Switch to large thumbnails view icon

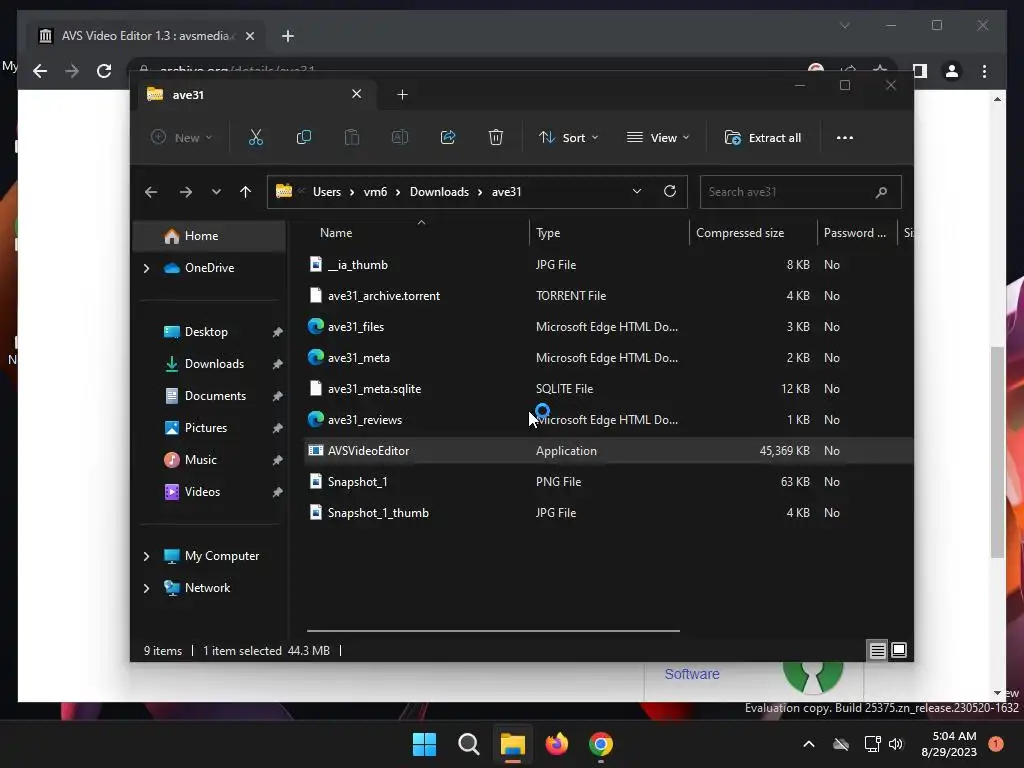[899, 650]
